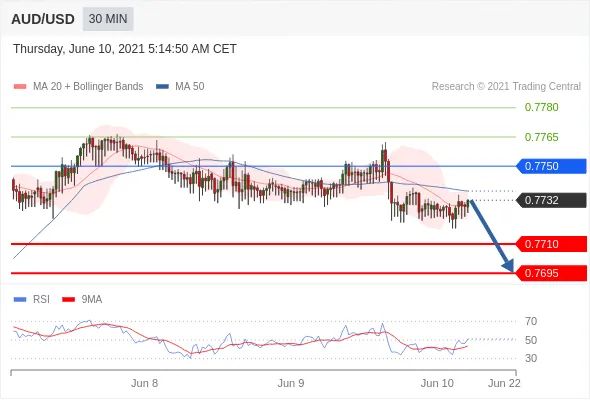Click the blue 0.7750 pivot price tag
This screenshot has height=400, width=590.
point(551,166)
